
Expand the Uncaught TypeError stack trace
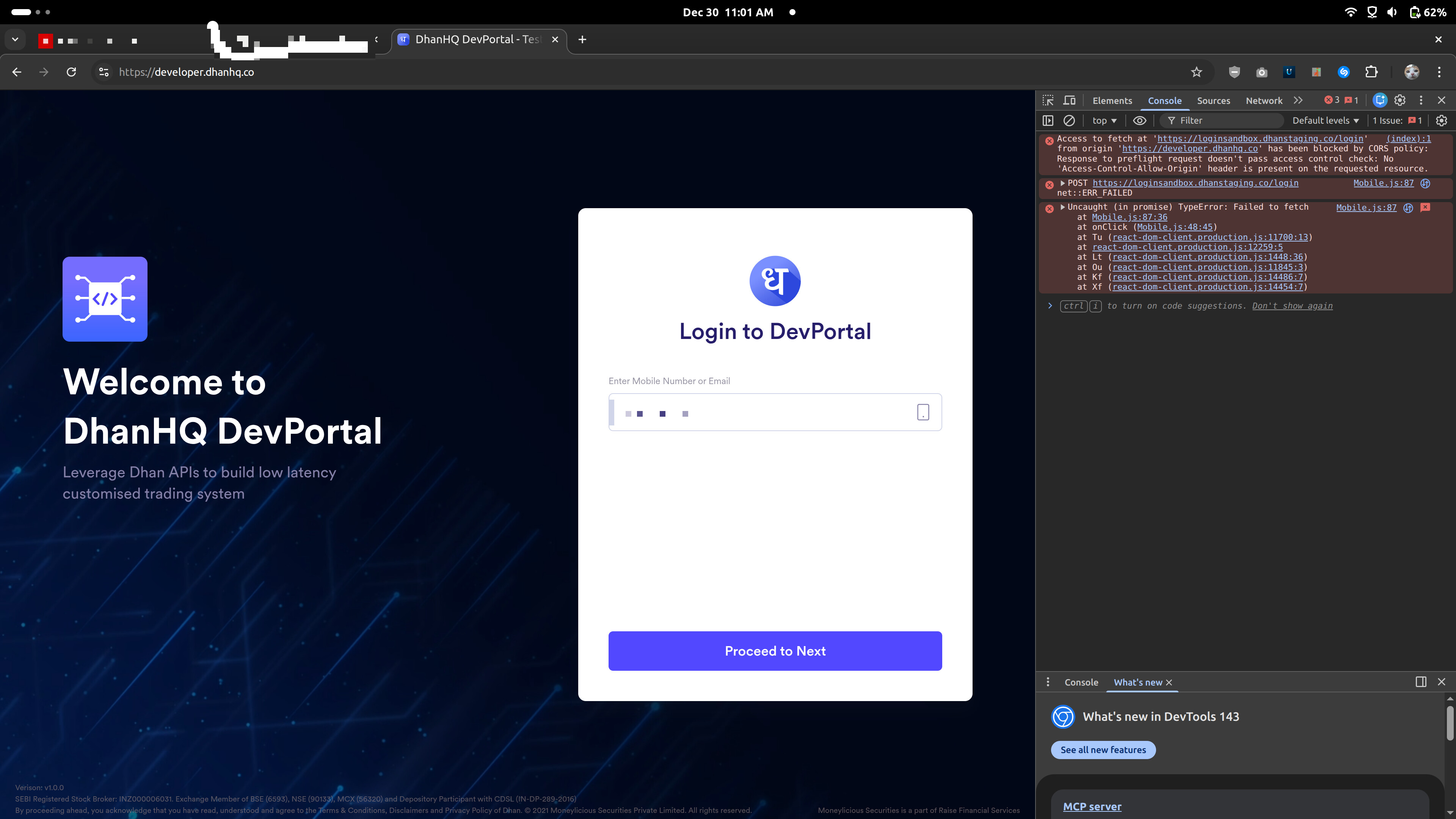coord(1062,207)
